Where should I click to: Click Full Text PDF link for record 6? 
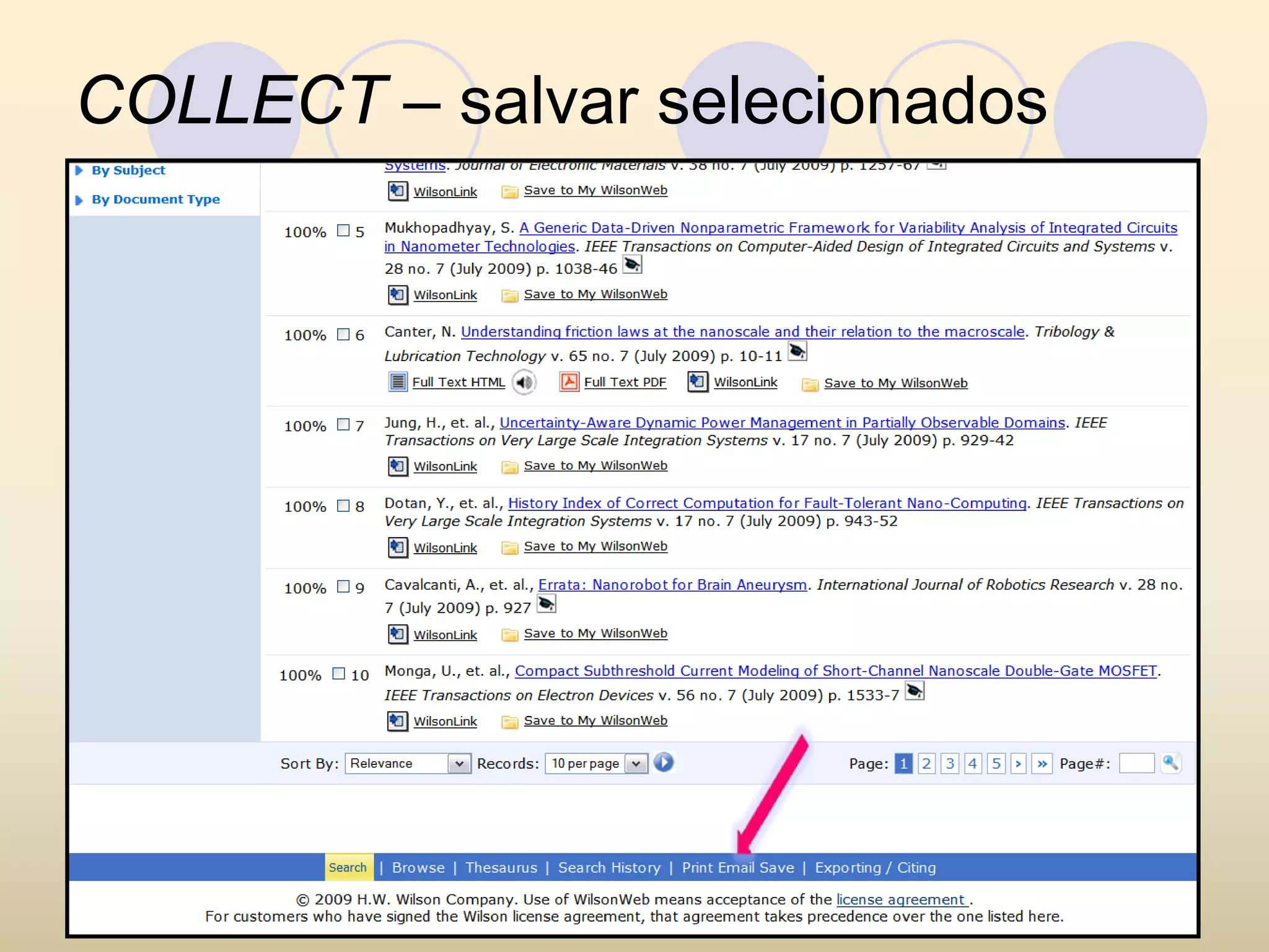click(x=625, y=382)
